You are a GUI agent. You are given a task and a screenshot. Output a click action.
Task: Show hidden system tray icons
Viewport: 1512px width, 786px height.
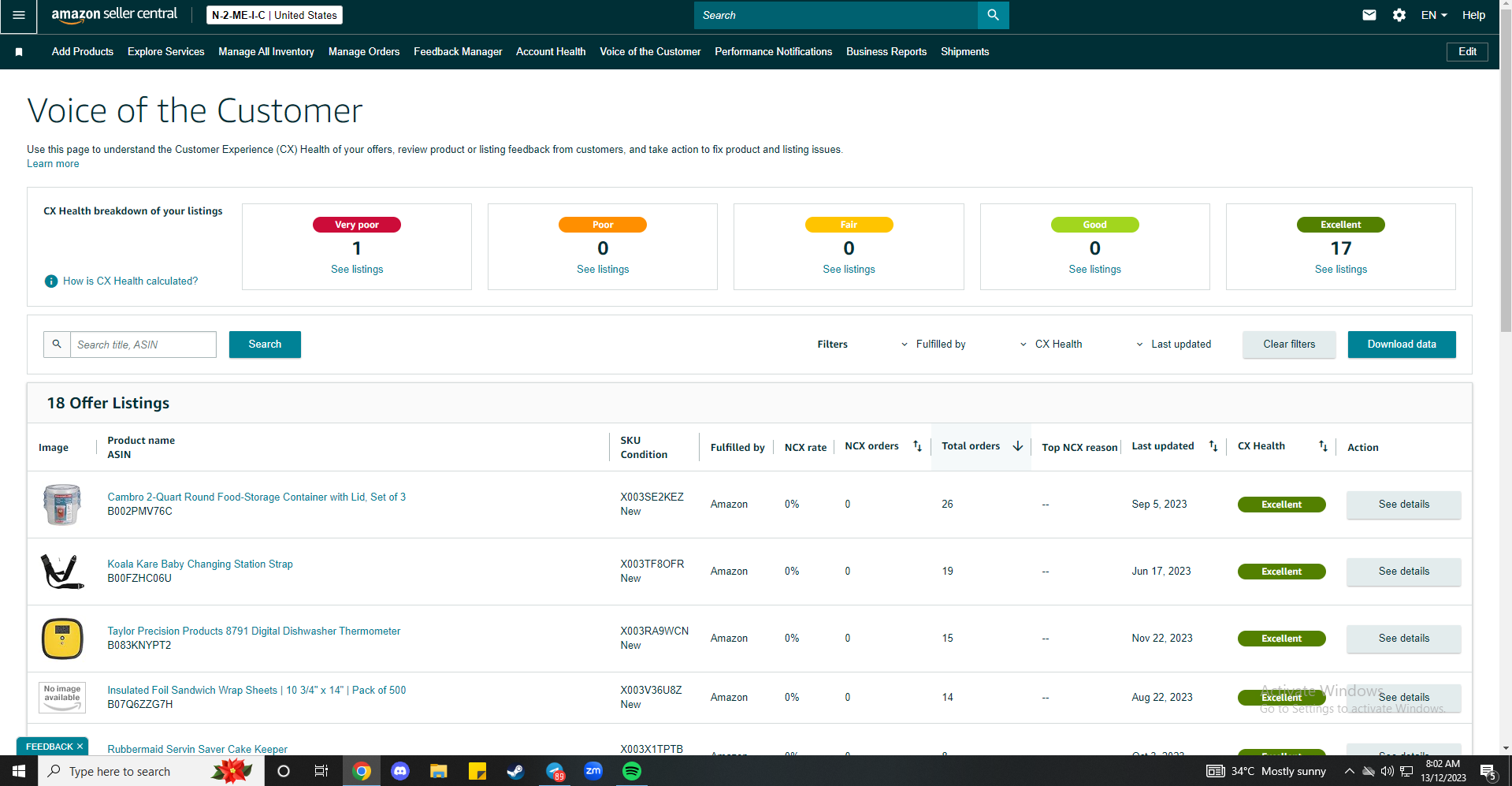click(1350, 771)
